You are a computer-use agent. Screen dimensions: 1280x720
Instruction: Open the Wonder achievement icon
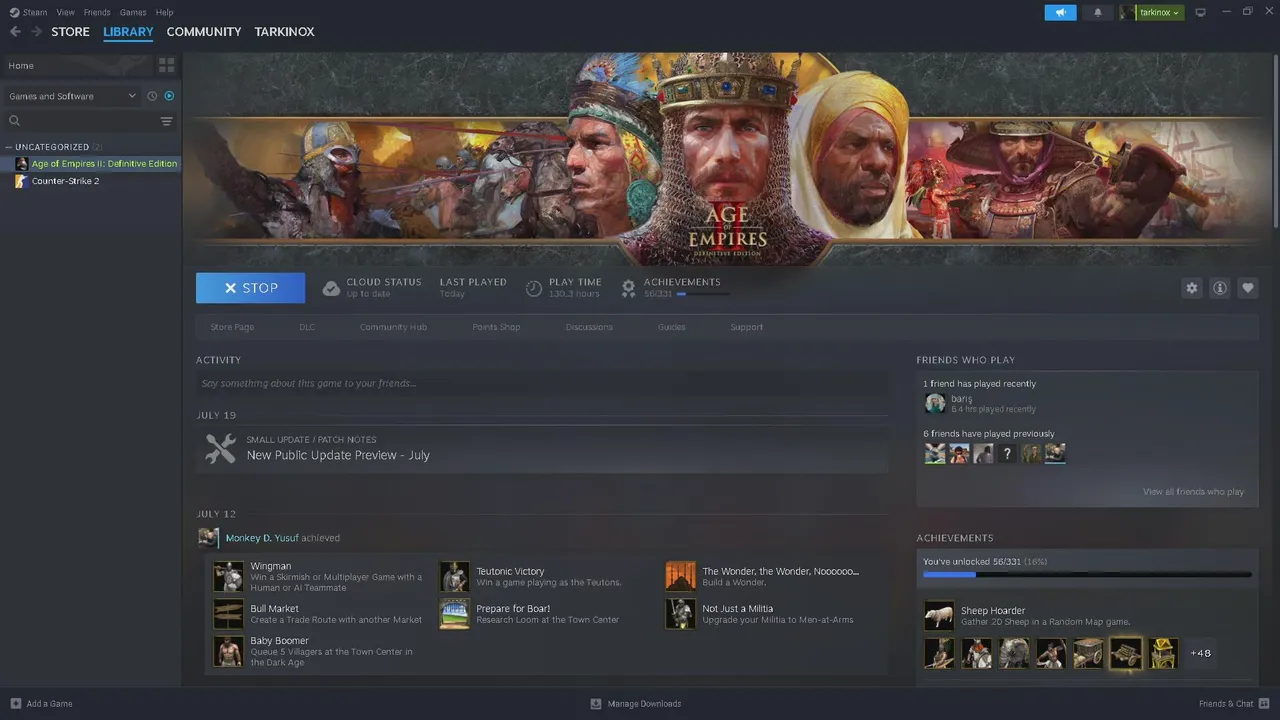(680, 576)
